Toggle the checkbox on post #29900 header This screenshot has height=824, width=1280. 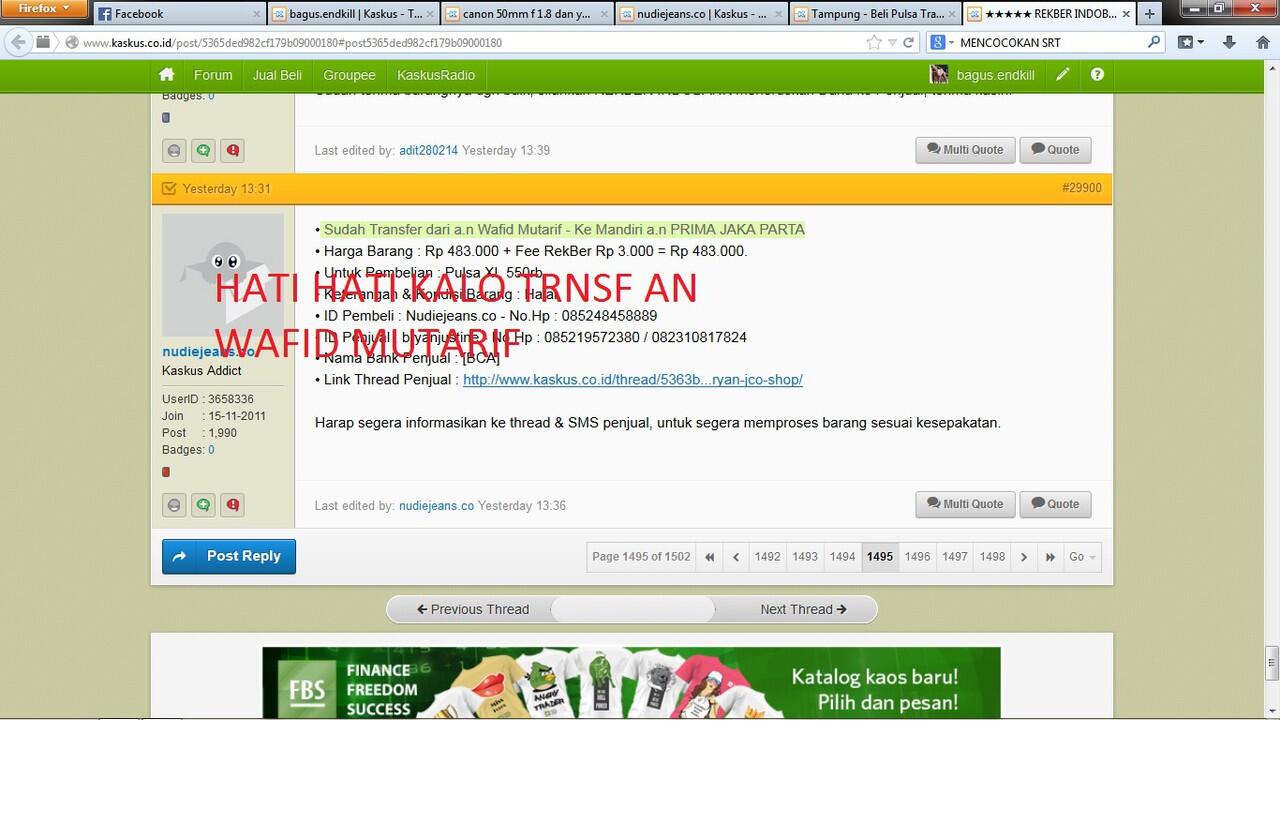(x=168, y=188)
